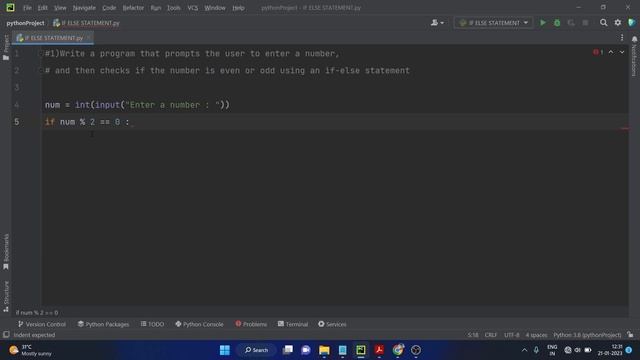
Task: Change indent setting 4 spaces
Action: point(536,335)
